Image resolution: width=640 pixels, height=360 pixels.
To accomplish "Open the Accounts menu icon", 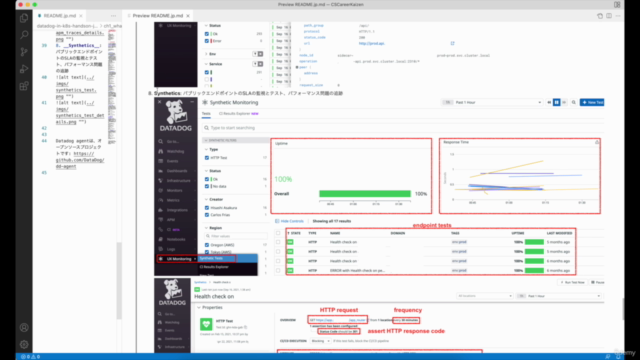I will [24, 327].
